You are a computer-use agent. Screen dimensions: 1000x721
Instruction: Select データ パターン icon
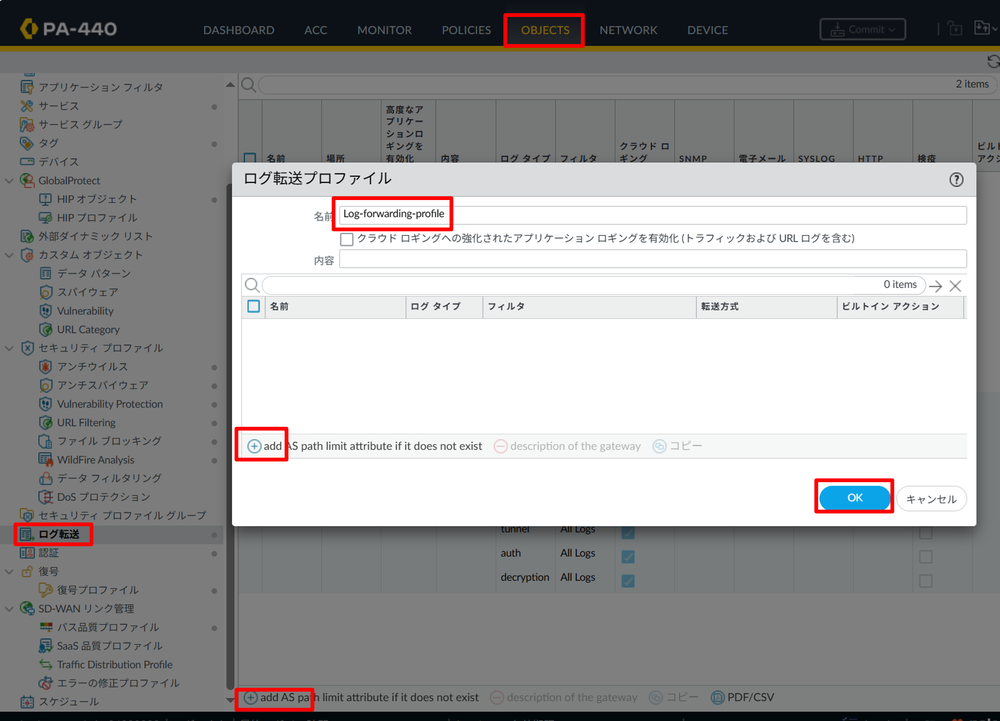tap(45, 273)
